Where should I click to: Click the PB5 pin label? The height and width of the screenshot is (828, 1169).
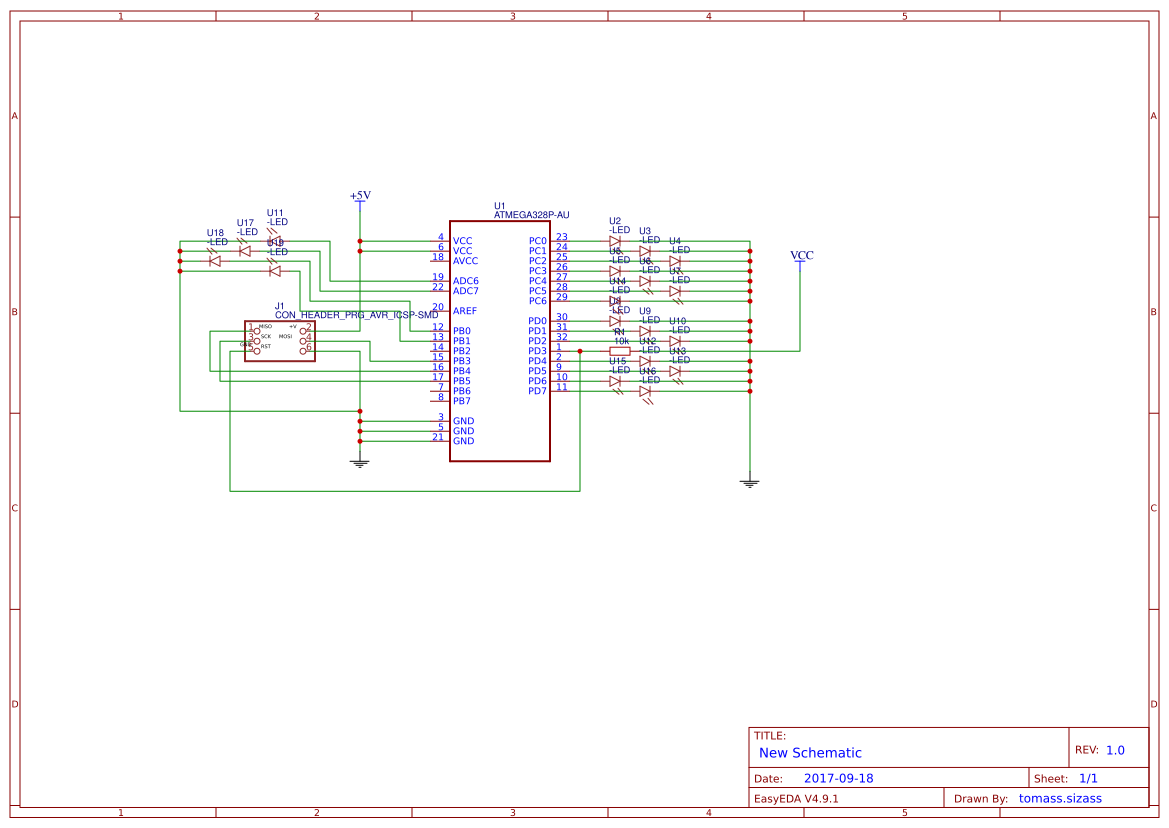tap(462, 382)
